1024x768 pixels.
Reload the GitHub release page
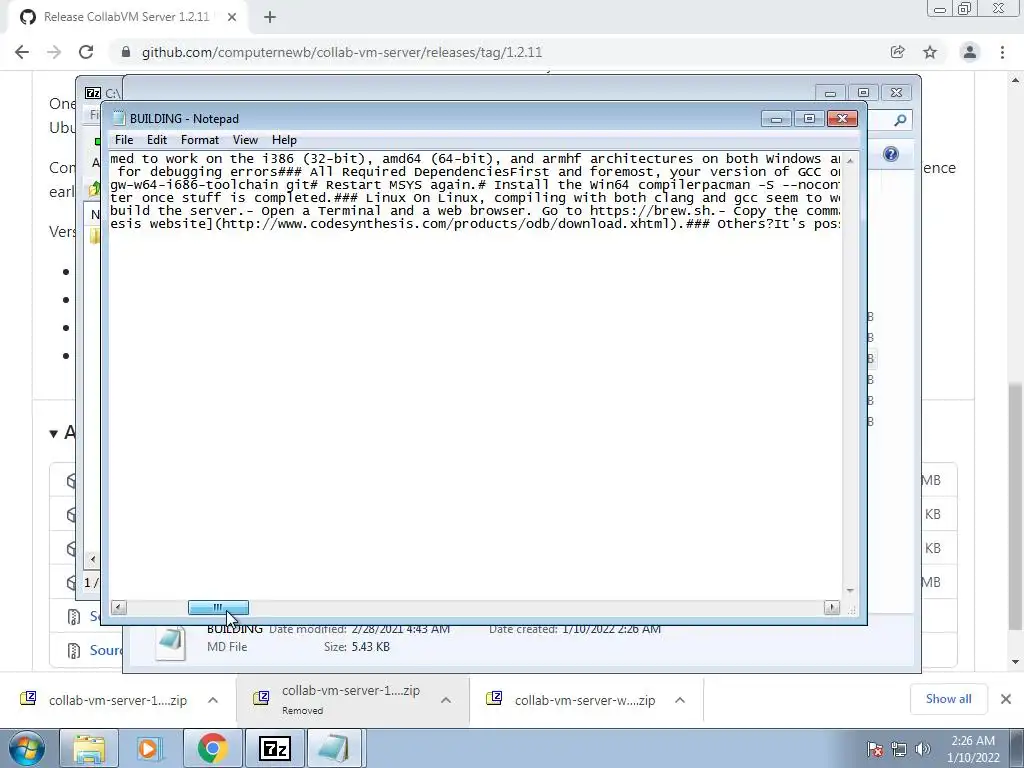(86, 52)
